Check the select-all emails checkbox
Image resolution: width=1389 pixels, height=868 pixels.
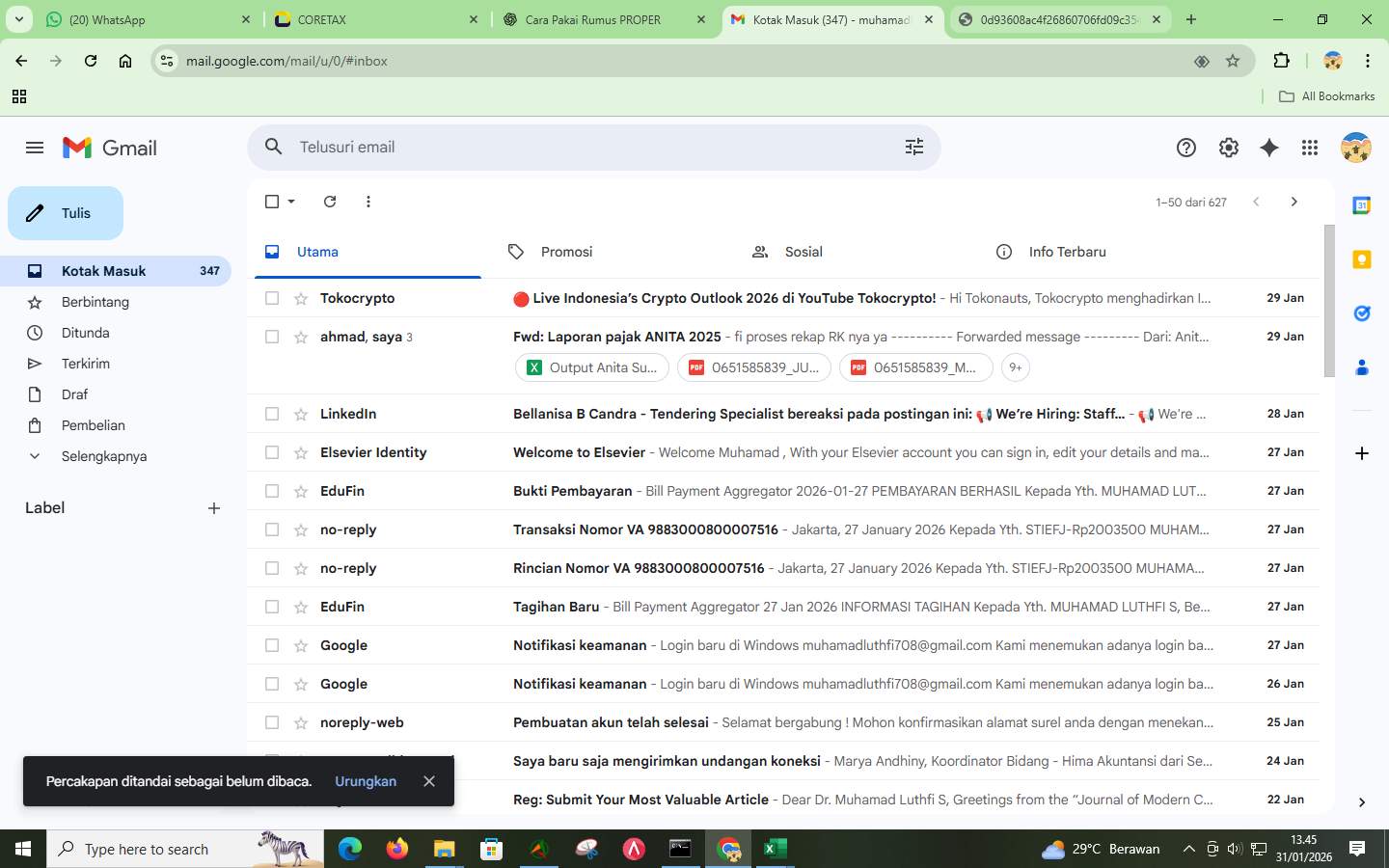pos(272,202)
